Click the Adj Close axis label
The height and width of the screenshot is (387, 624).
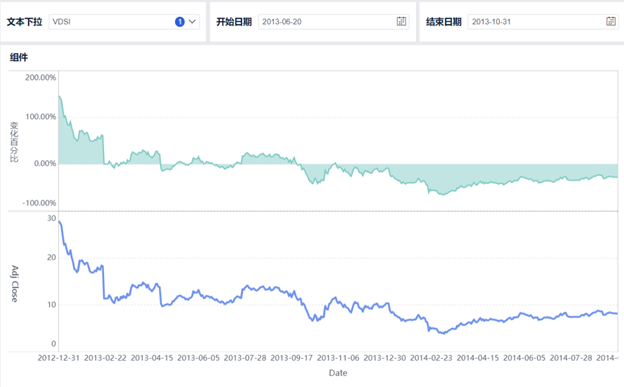[14, 283]
